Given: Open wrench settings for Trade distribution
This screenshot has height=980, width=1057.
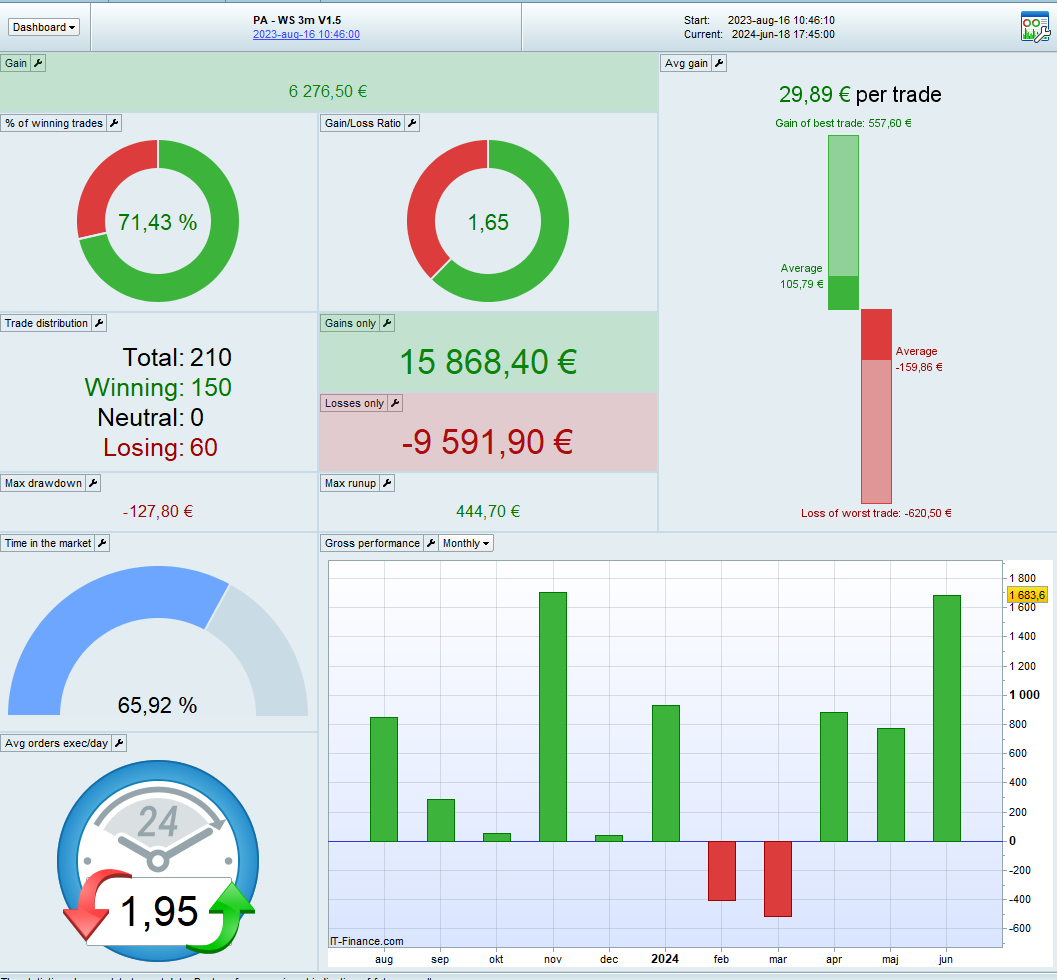Looking at the screenshot, I should [x=99, y=324].
